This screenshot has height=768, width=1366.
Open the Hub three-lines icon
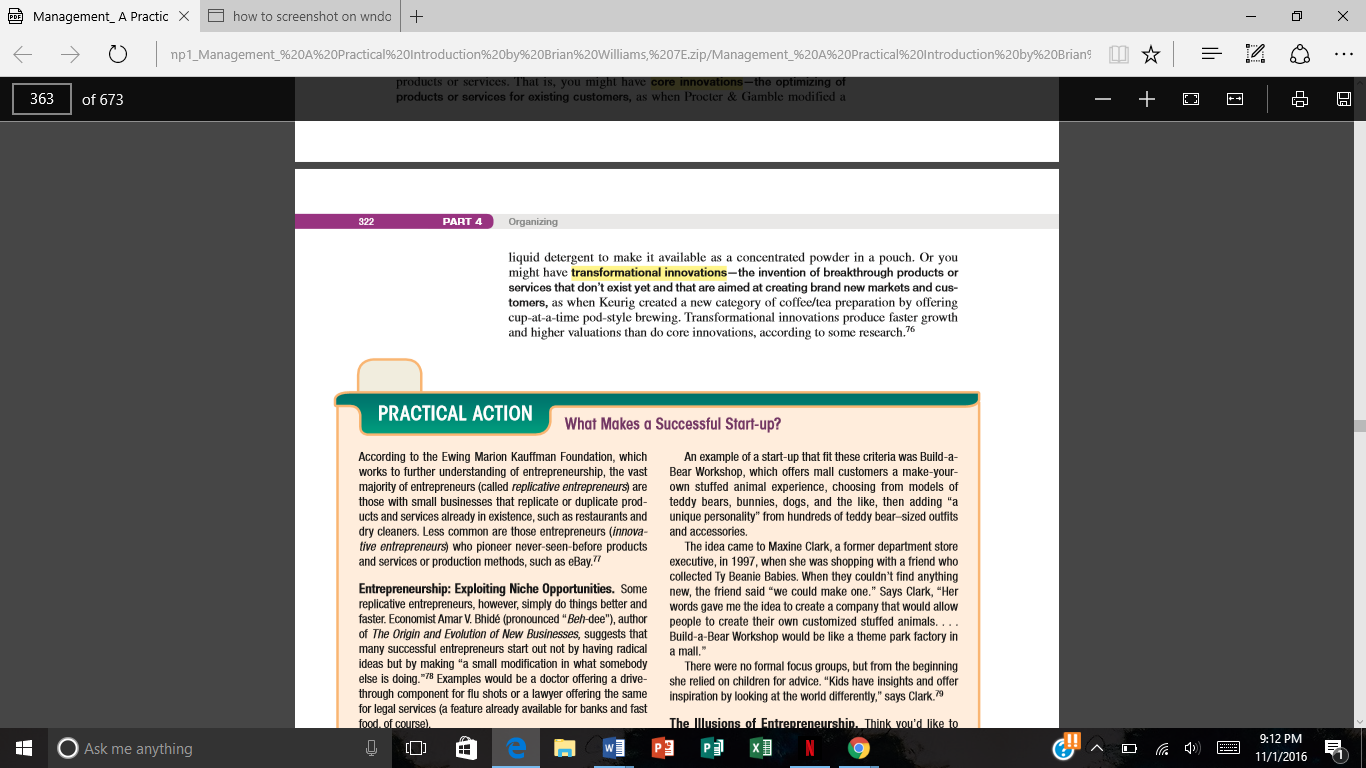click(1210, 54)
